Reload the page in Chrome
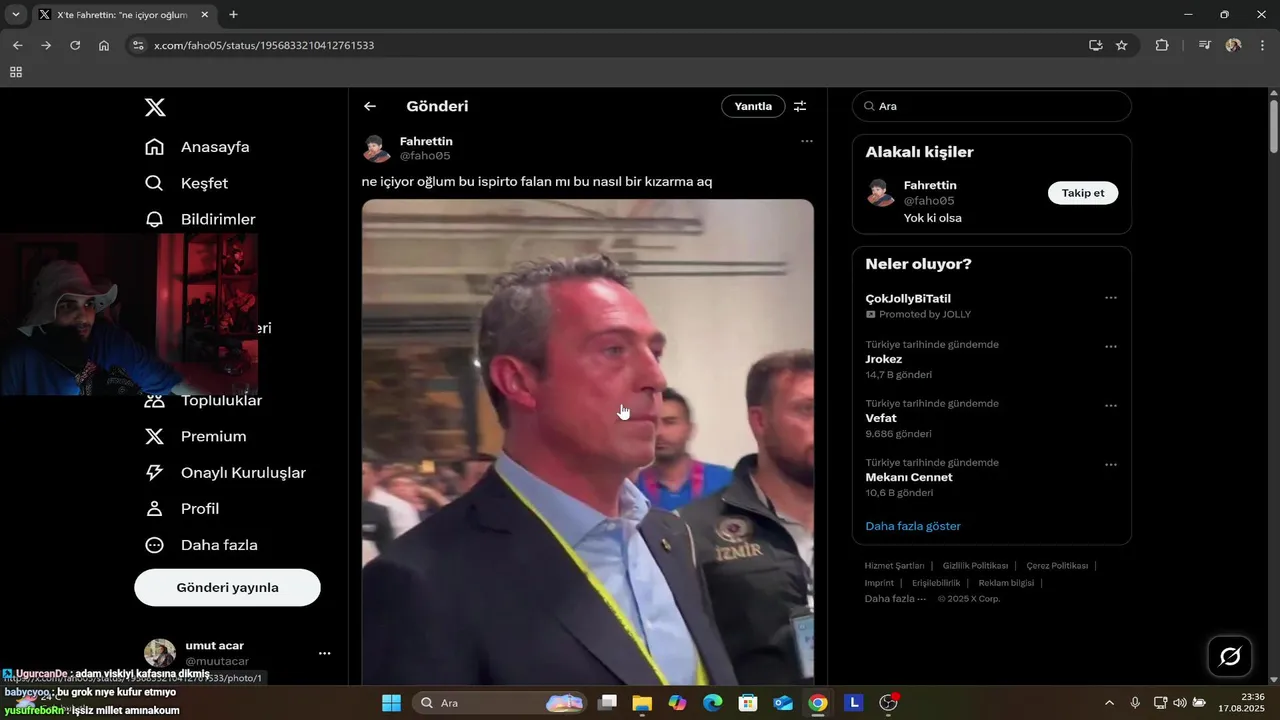Screen dimensions: 1280x720 coord(75,45)
